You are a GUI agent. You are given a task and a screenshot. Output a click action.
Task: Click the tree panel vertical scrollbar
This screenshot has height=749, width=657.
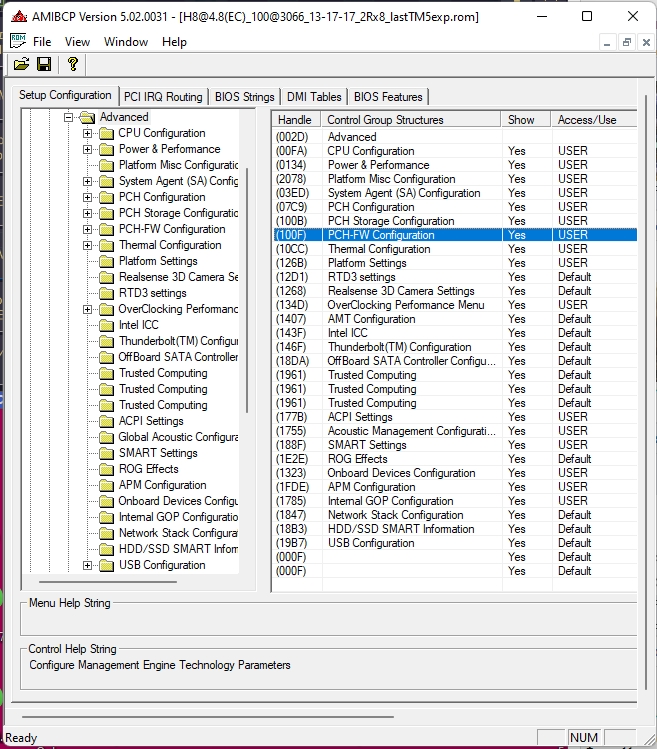(247, 289)
